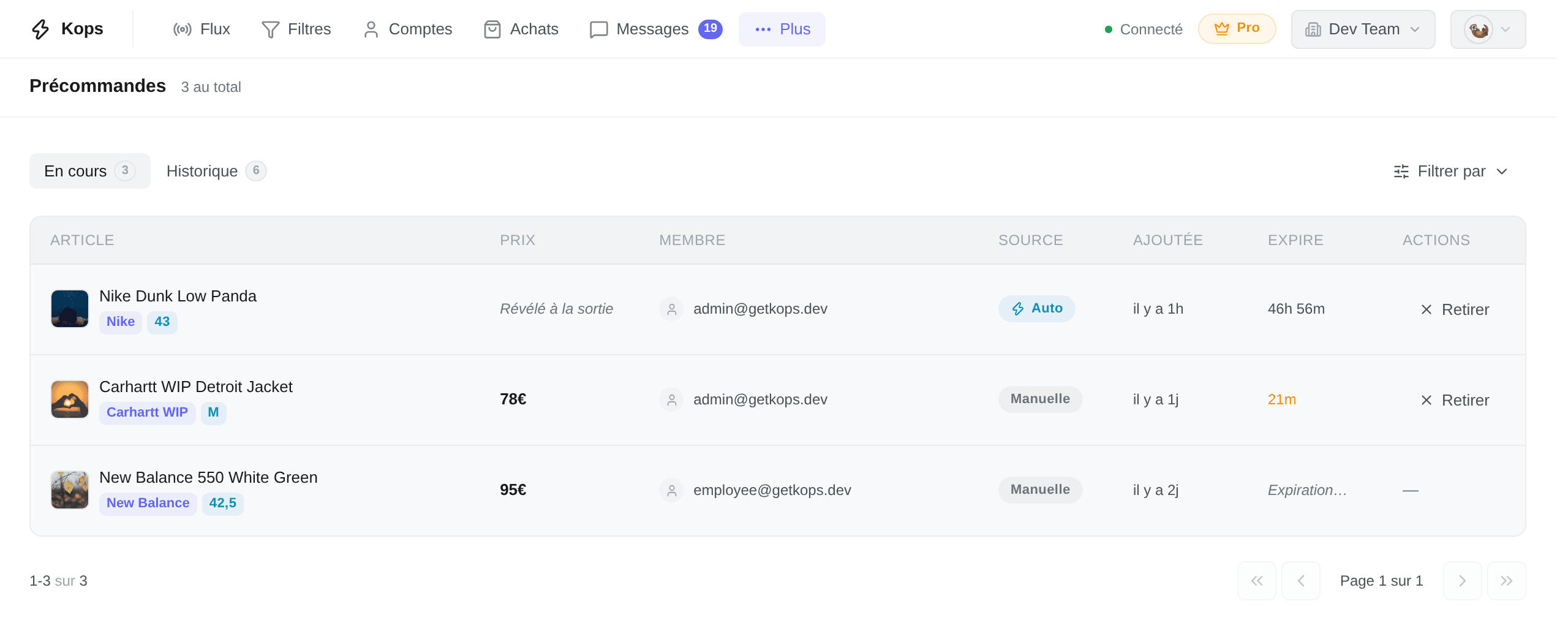Click the New Balance brand tag
This screenshot has width=1568, height=631.
[x=148, y=503]
